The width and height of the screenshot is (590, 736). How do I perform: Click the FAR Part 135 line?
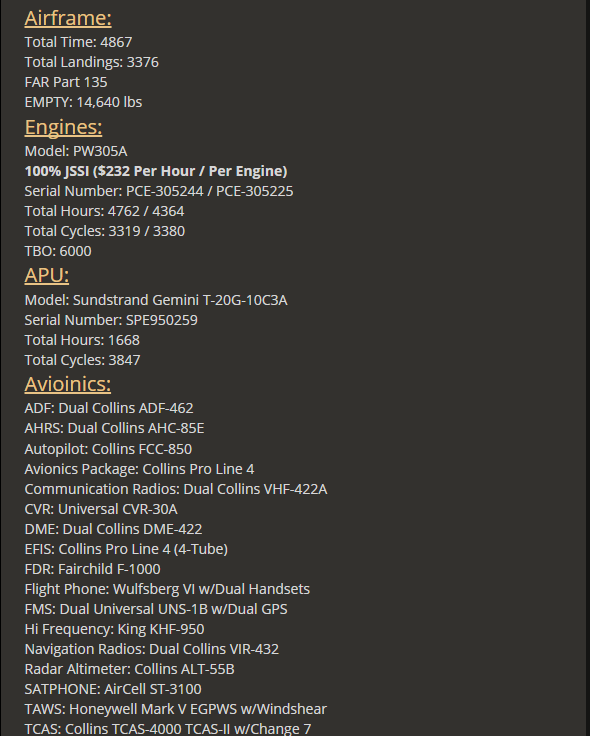(66, 82)
